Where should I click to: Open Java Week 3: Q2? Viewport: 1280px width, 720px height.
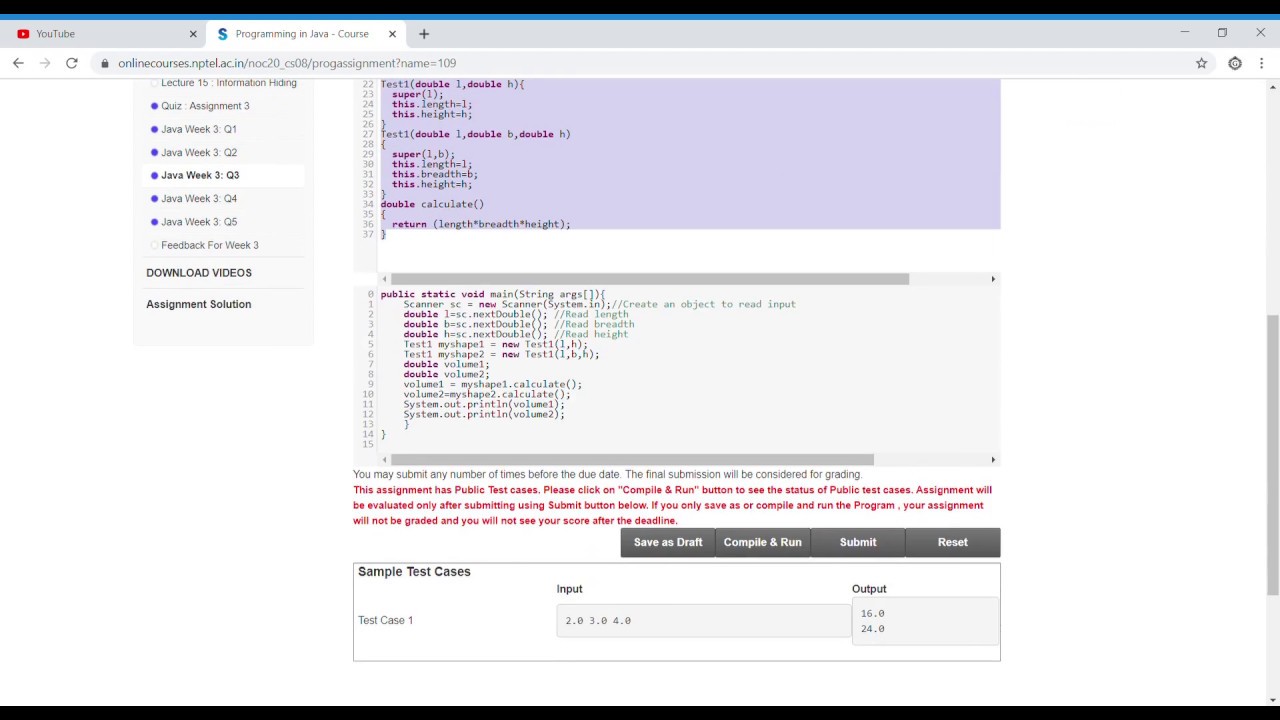(199, 152)
